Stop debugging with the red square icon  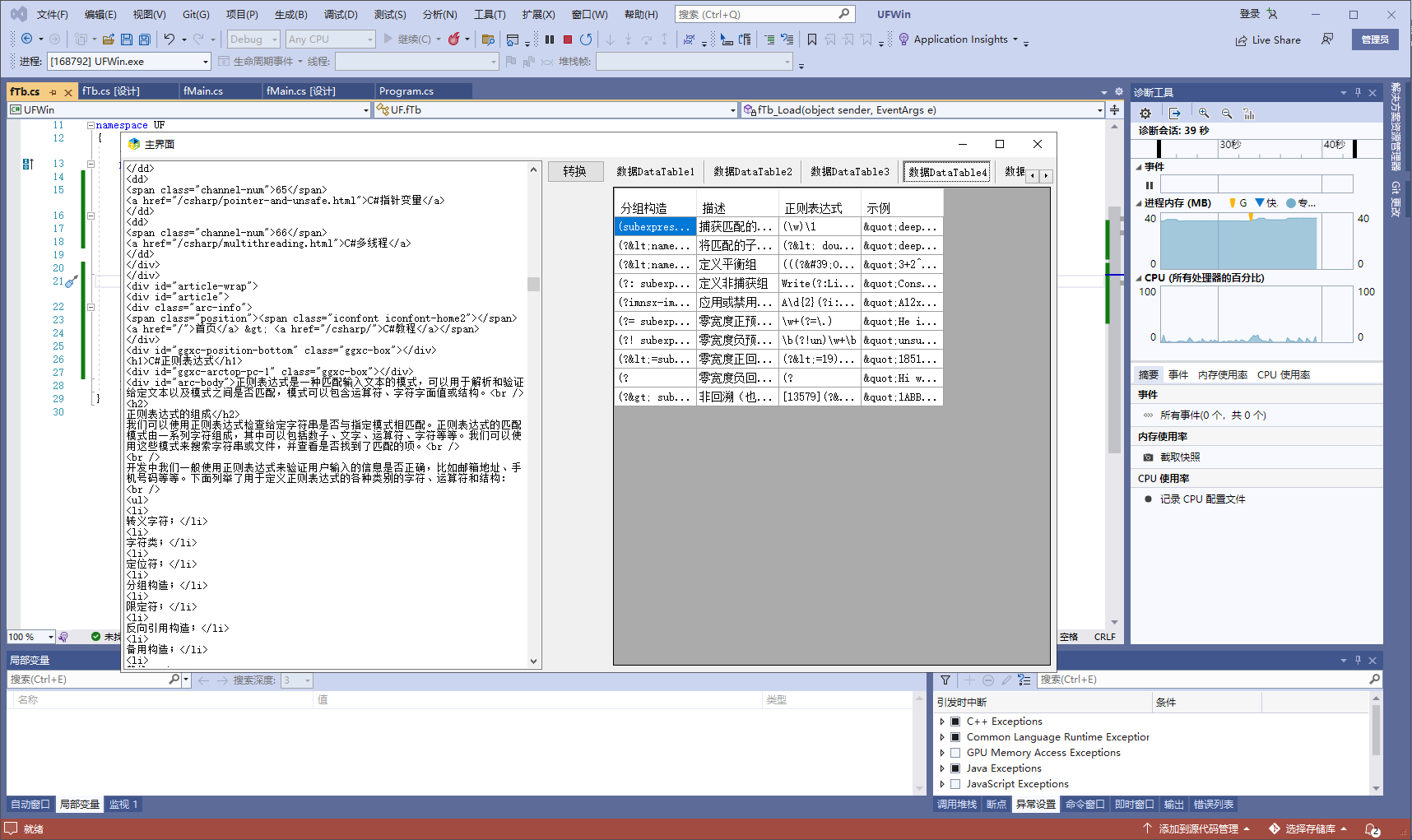click(x=568, y=39)
